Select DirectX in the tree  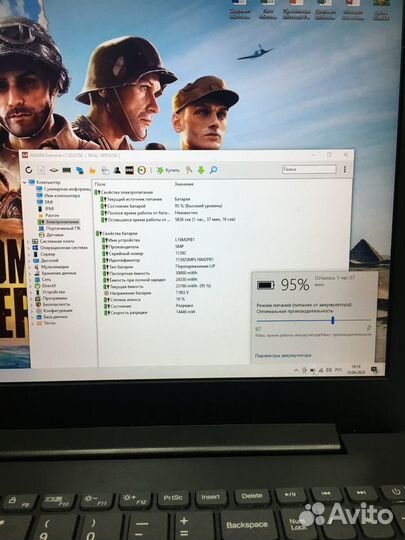tap(45, 286)
